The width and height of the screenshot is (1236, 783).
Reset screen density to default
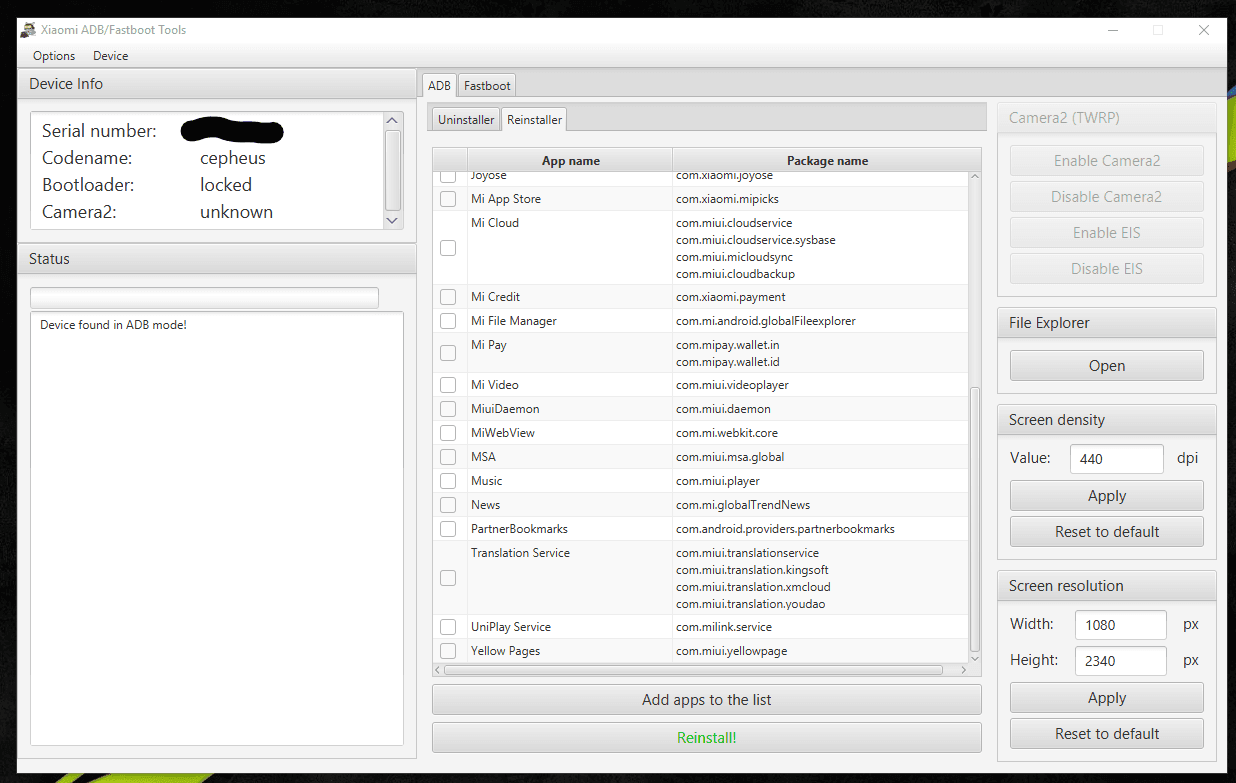1107,532
